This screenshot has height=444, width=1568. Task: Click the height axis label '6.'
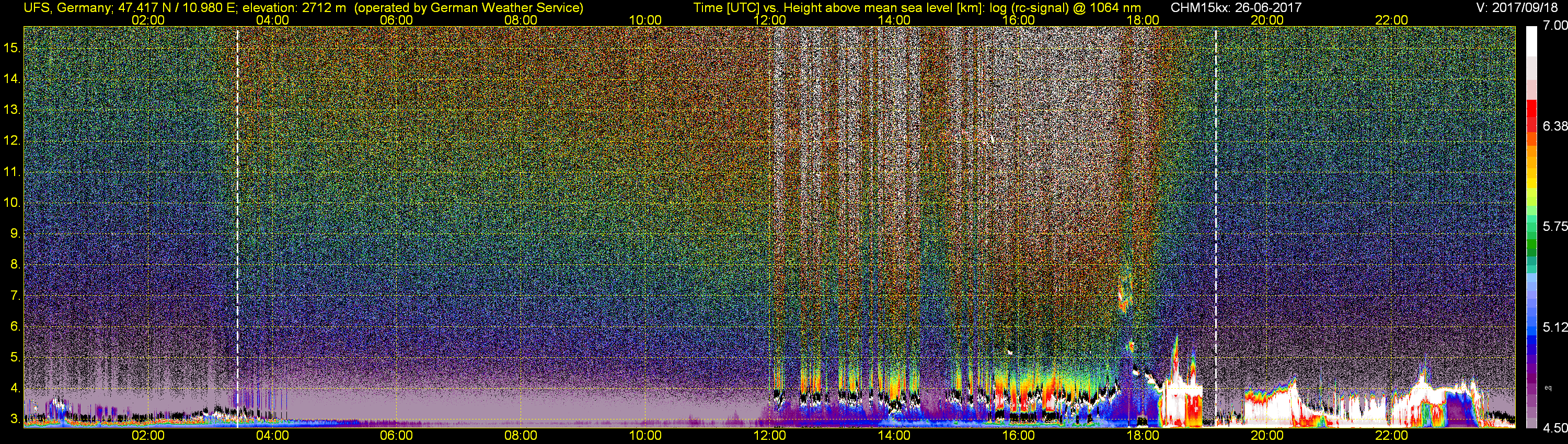[15, 326]
